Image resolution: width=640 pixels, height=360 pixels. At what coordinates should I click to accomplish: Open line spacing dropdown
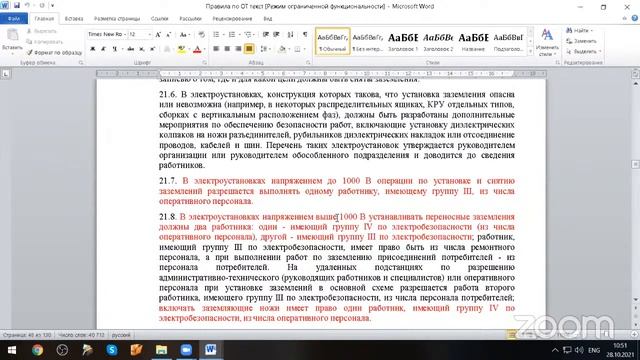pyautogui.click(x=270, y=49)
